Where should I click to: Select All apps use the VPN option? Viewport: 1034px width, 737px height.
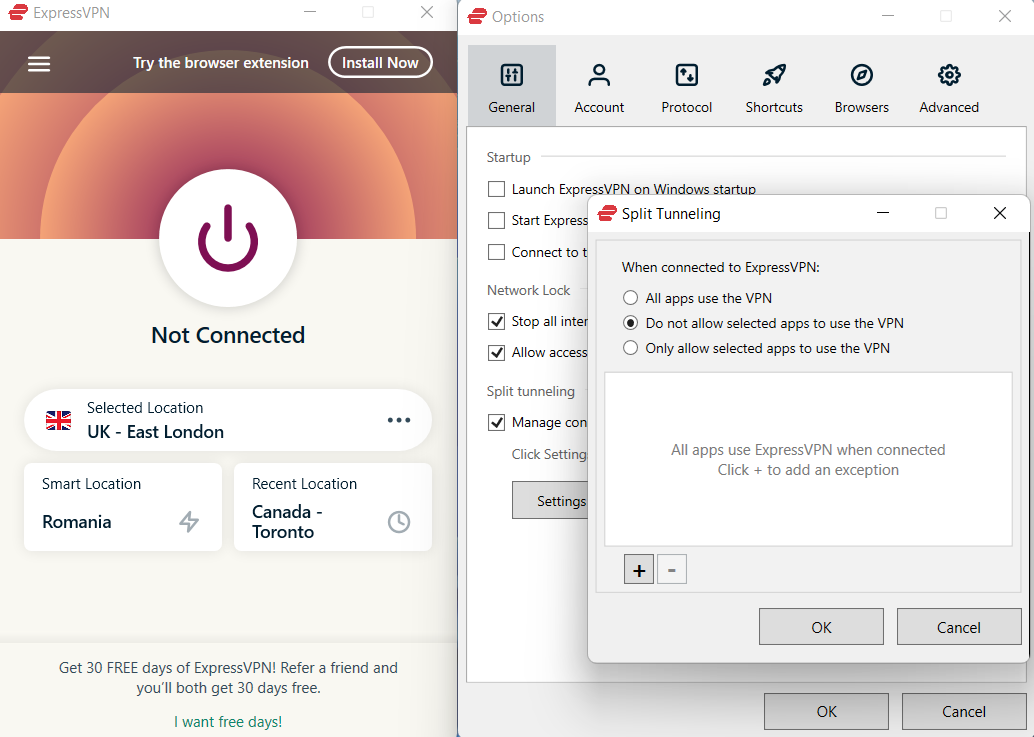(630, 298)
